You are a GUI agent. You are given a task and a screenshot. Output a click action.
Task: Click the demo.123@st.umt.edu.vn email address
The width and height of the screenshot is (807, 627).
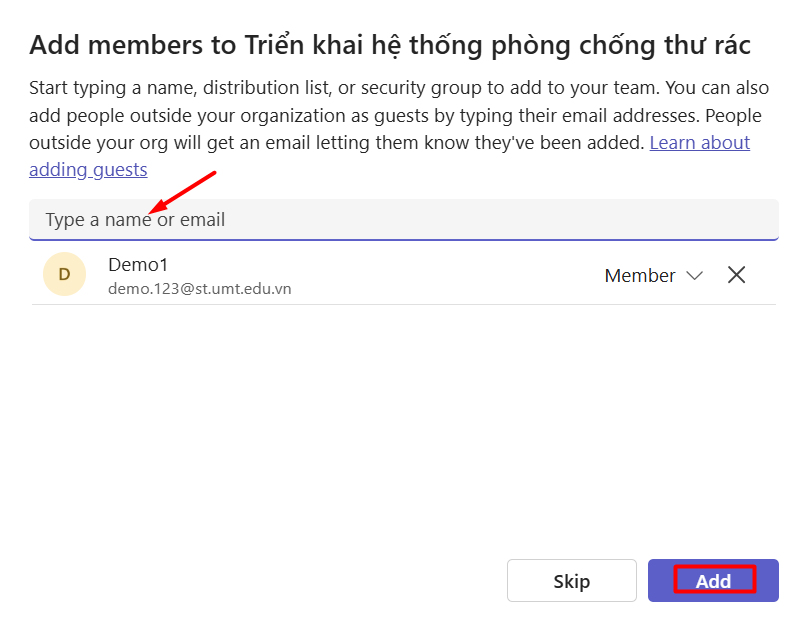[200, 289]
